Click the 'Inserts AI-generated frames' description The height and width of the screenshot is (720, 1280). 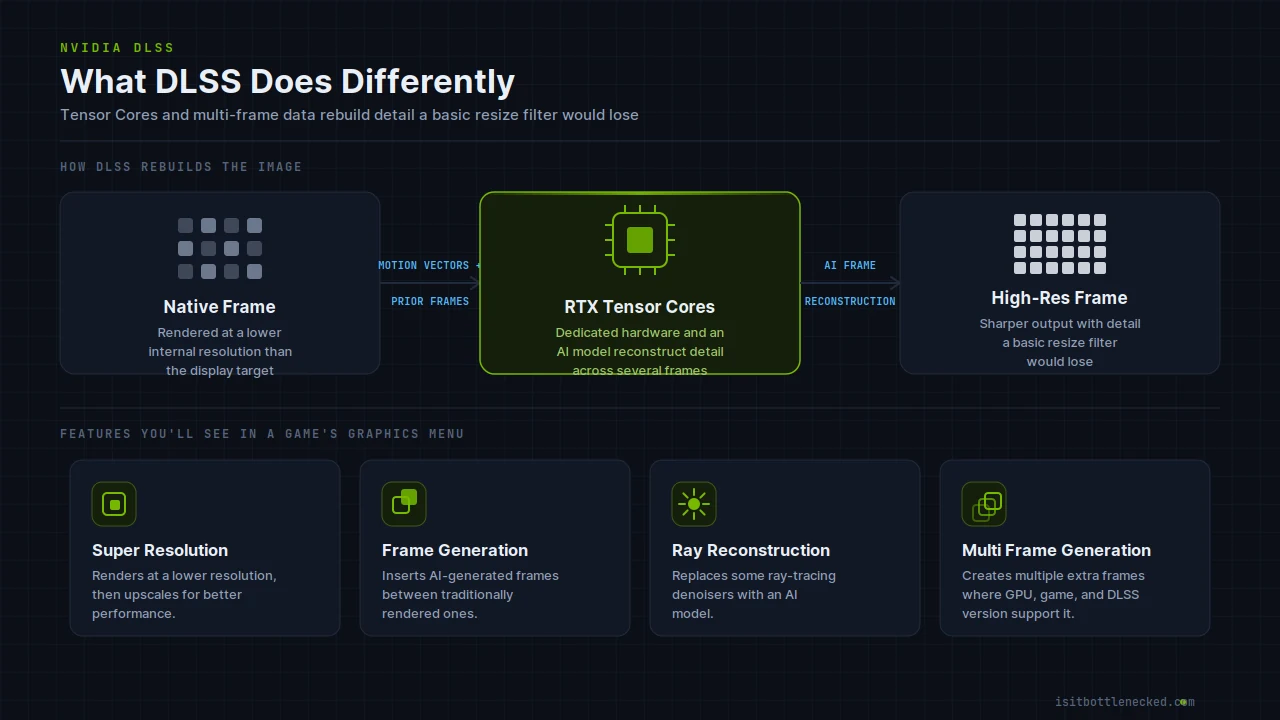[470, 594]
